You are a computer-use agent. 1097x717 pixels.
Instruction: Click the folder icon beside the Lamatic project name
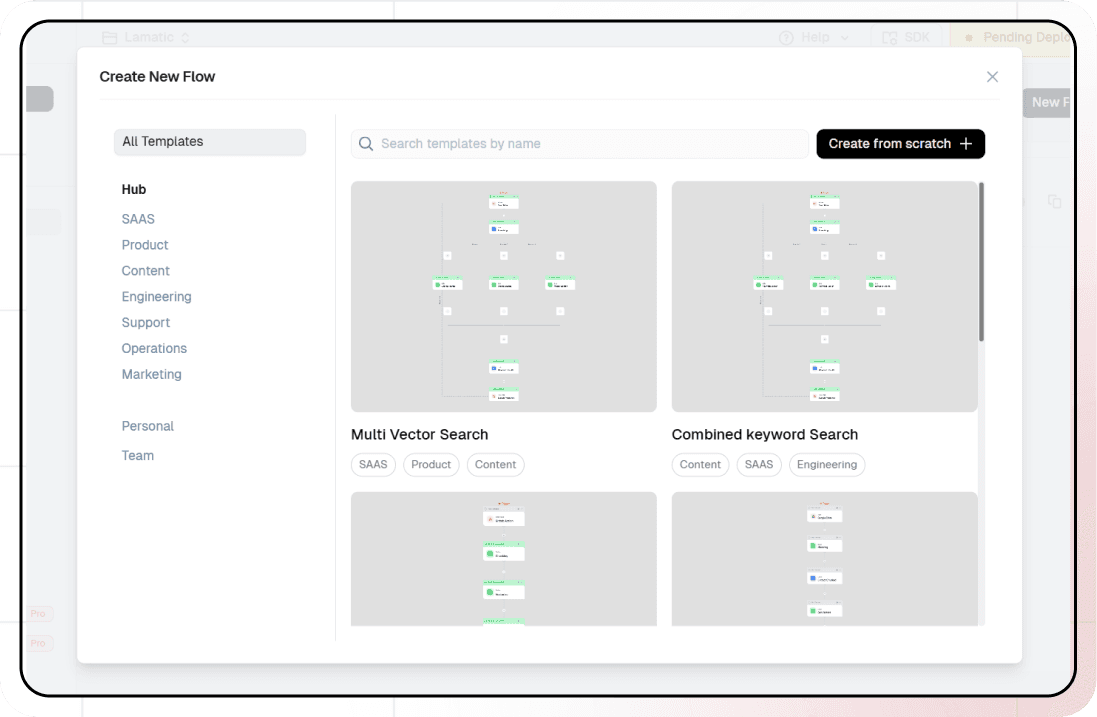coord(110,37)
